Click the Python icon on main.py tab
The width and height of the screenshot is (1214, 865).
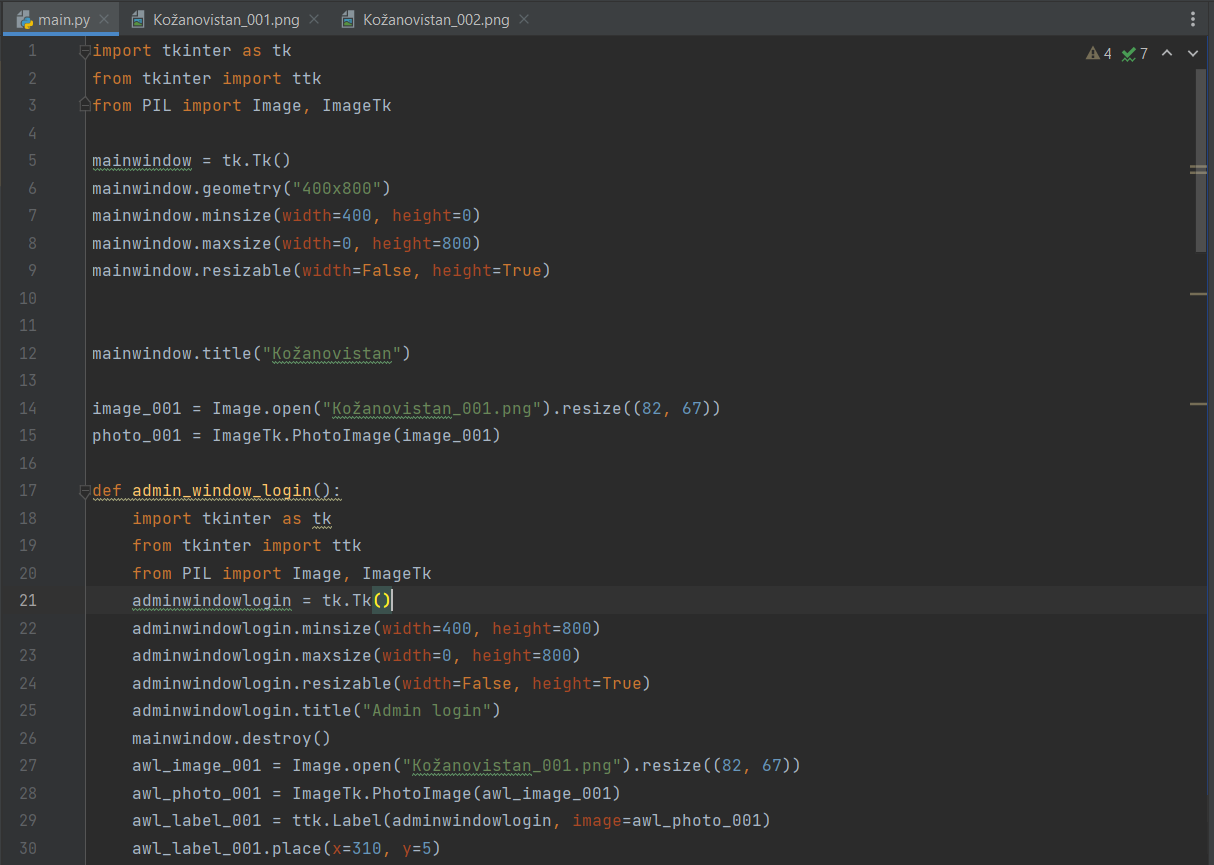coord(26,18)
